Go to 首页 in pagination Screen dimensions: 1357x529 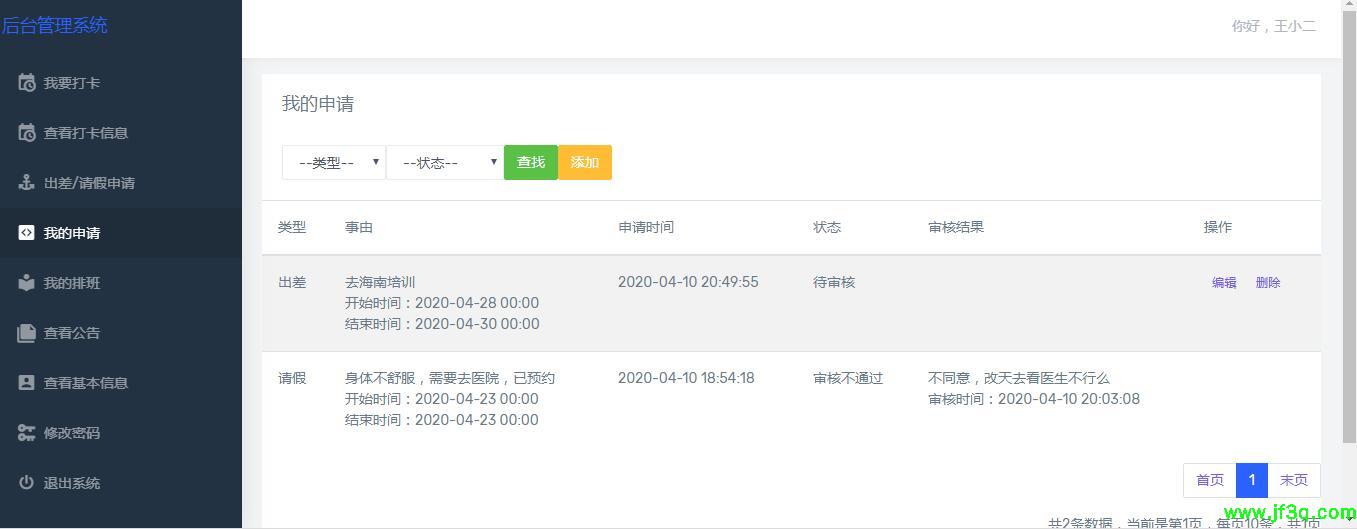[1209, 480]
